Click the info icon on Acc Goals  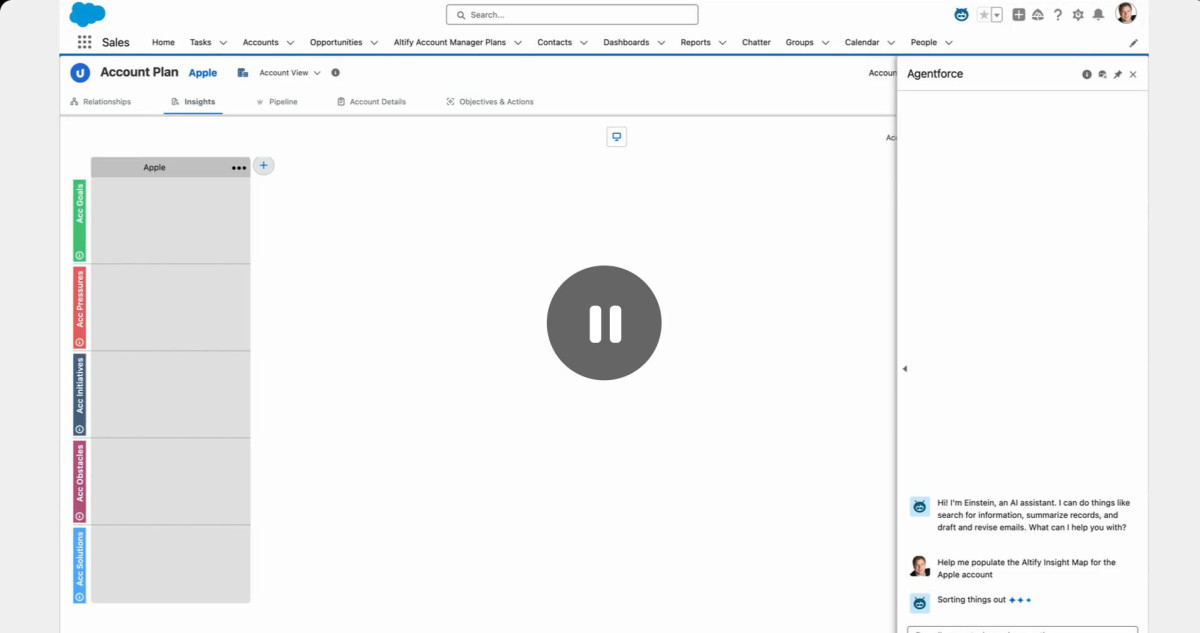point(80,256)
